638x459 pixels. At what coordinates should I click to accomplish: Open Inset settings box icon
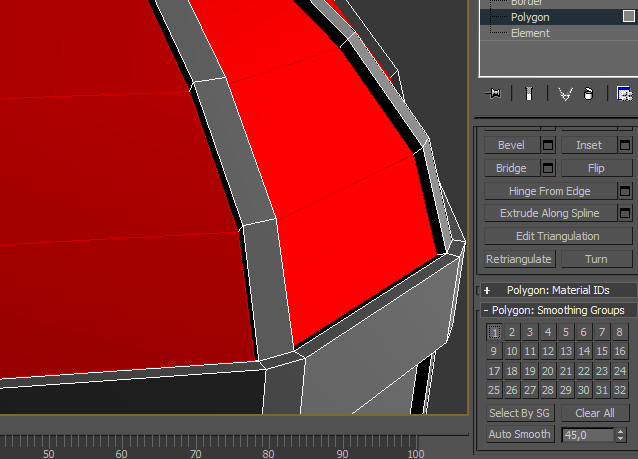click(626, 146)
